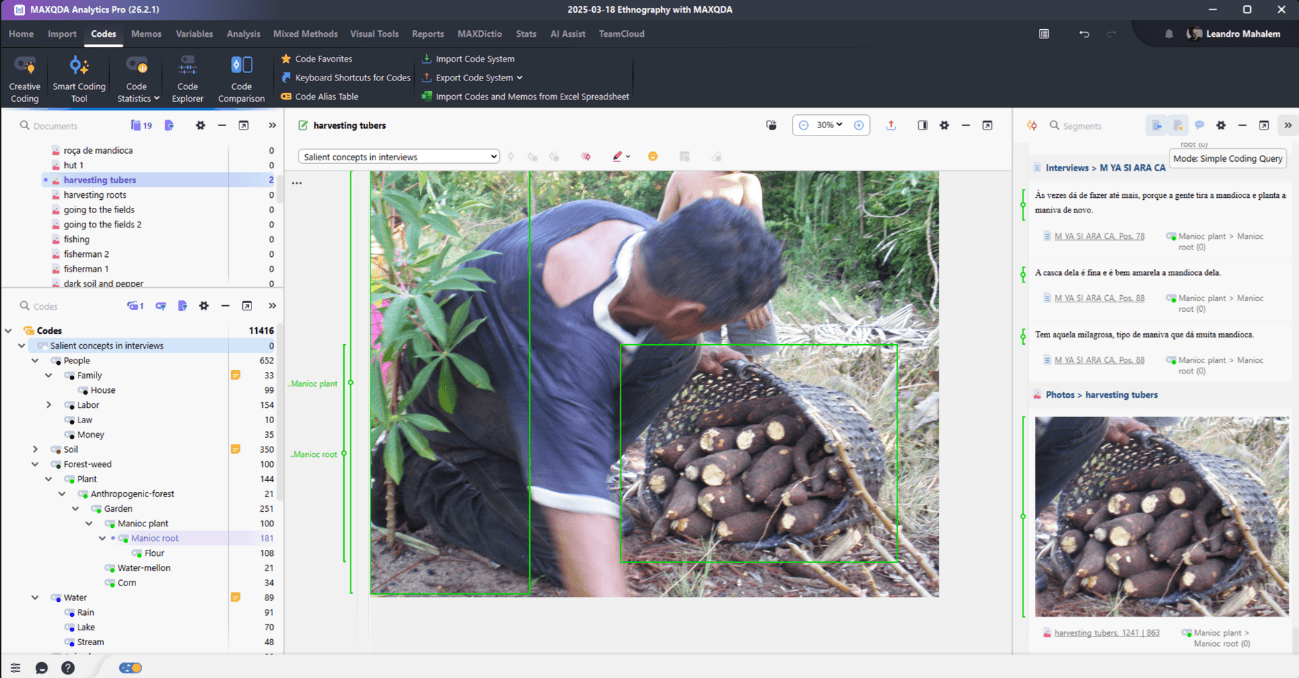Viewport: 1299px width, 678px height.
Task: Click Photos > harvesting tubers heading
Action: coord(1102,395)
